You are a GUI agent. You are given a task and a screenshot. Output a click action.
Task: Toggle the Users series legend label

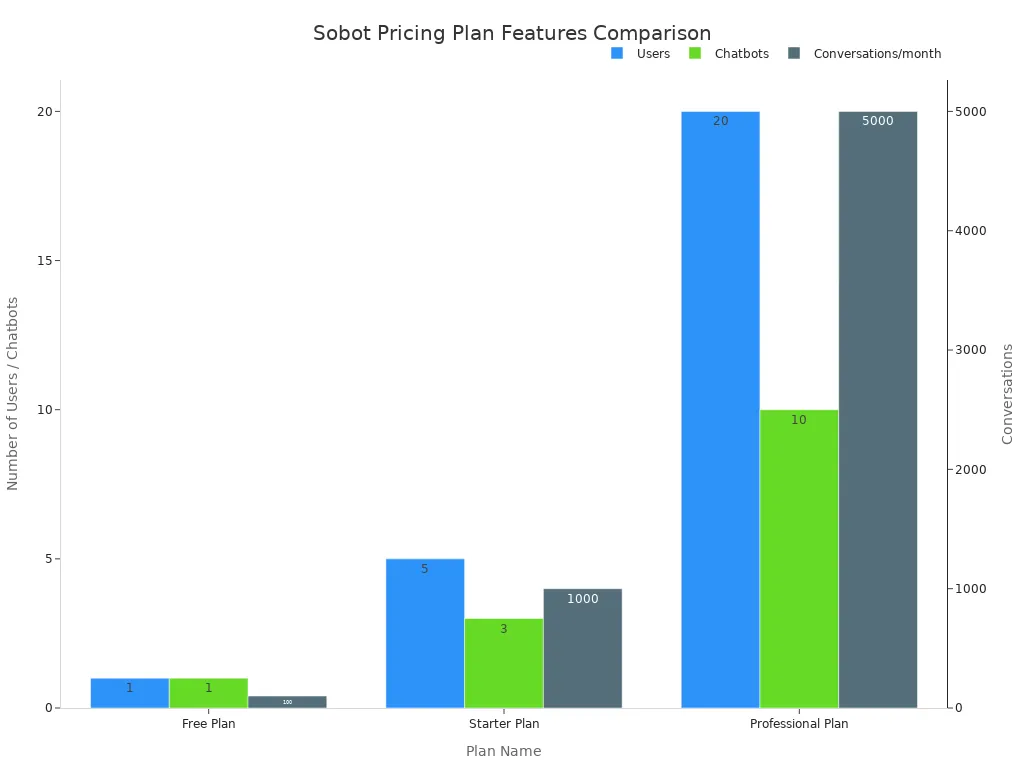tap(653, 54)
